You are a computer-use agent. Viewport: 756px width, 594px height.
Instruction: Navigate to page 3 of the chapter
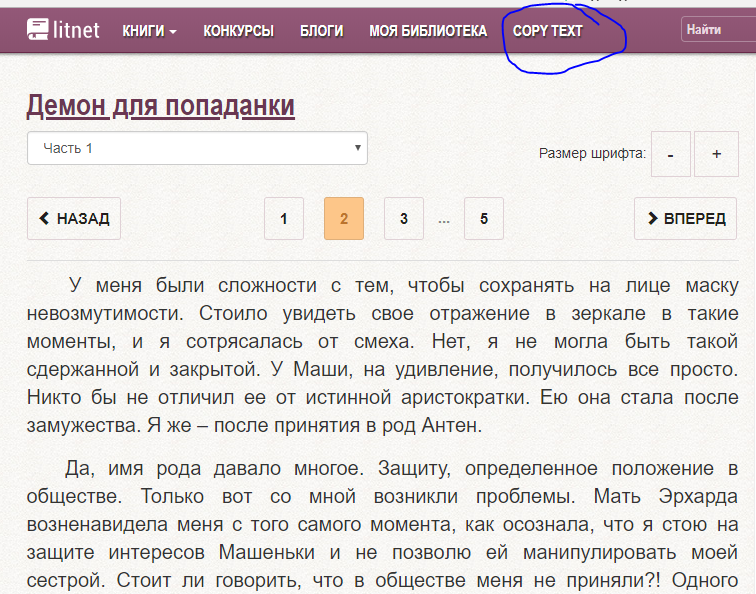pyautogui.click(x=403, y=219)
